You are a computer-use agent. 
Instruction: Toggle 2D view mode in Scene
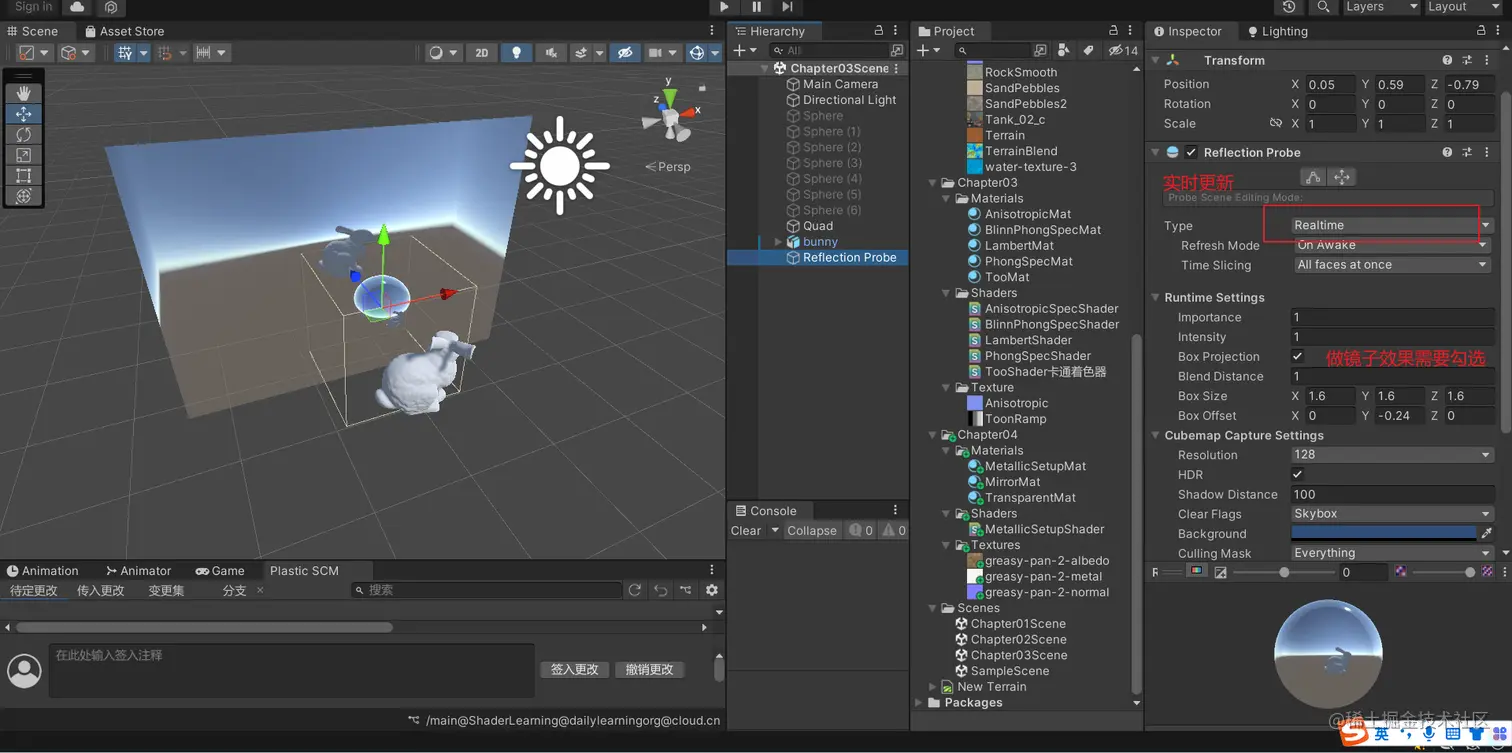pos(482,53)
